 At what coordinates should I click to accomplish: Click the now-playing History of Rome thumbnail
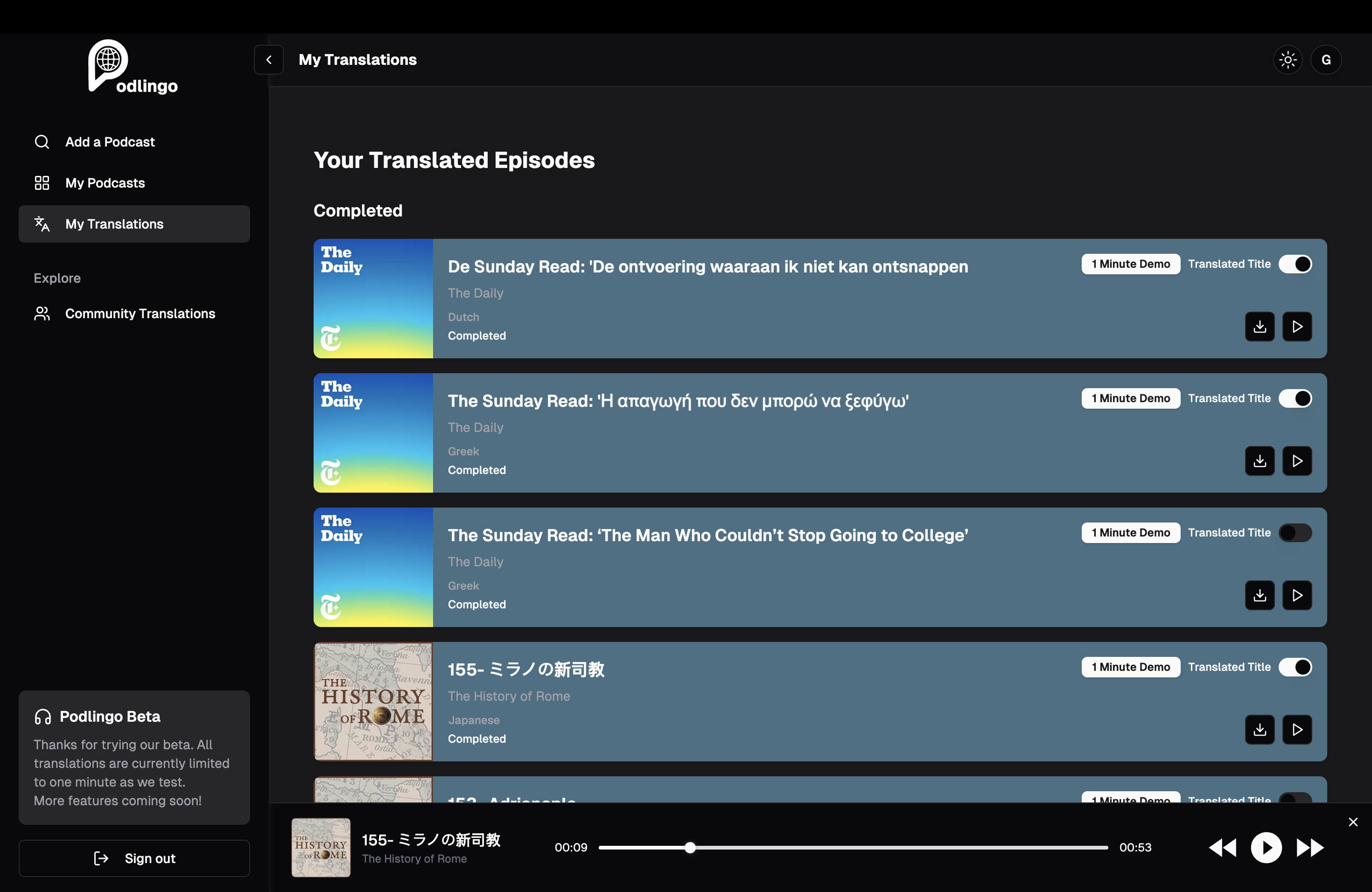(321, 848)
